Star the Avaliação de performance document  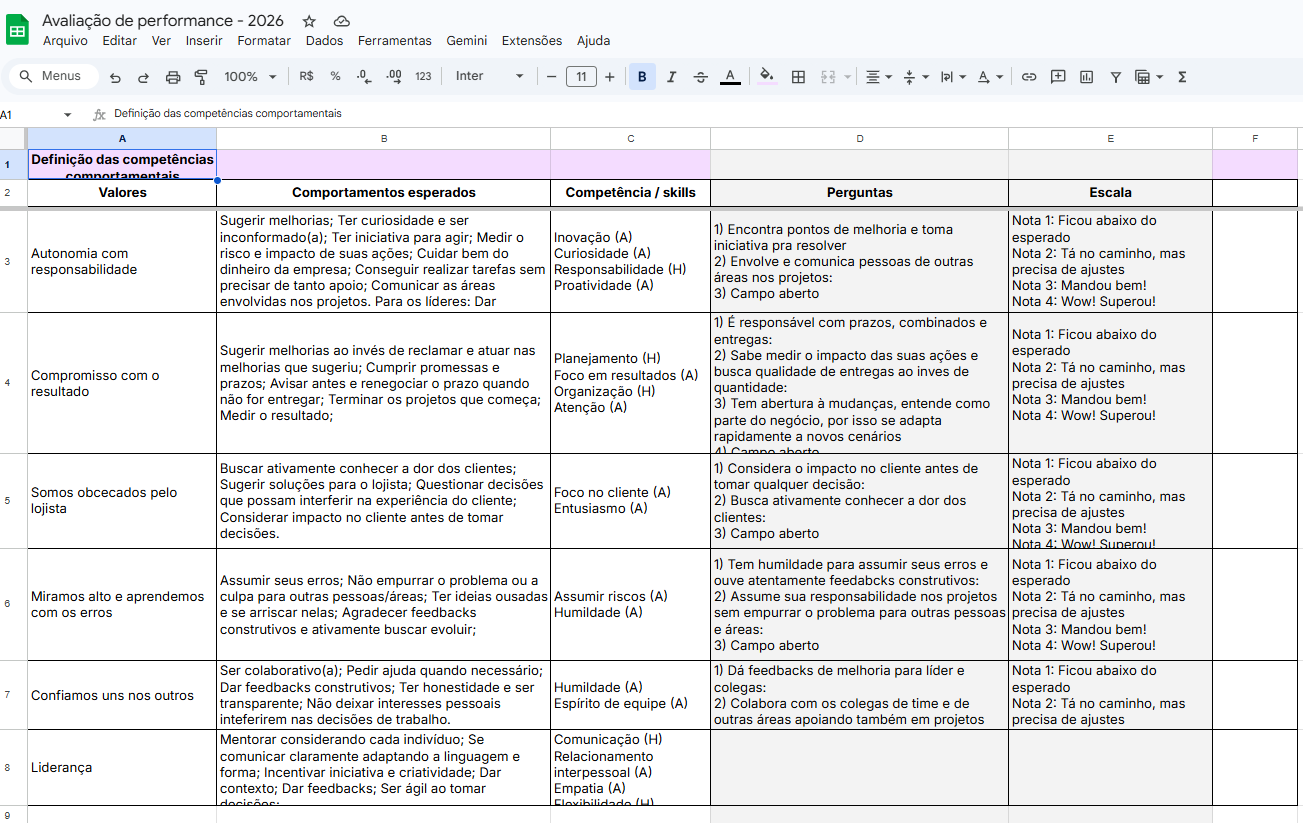[310, 21]
